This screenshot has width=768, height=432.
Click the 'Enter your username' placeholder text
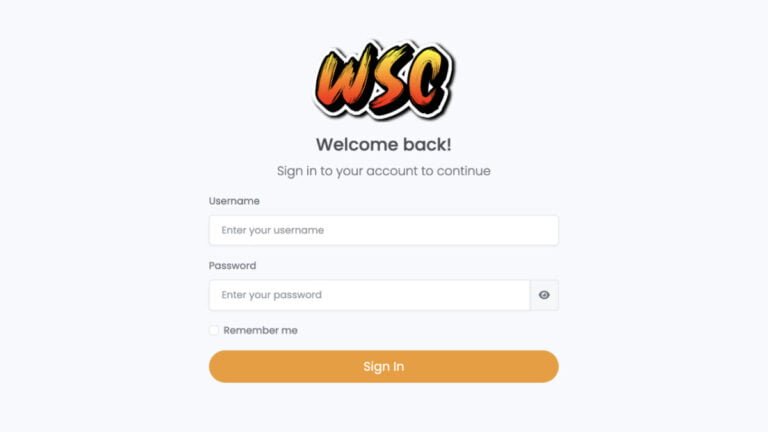point(272,230)
